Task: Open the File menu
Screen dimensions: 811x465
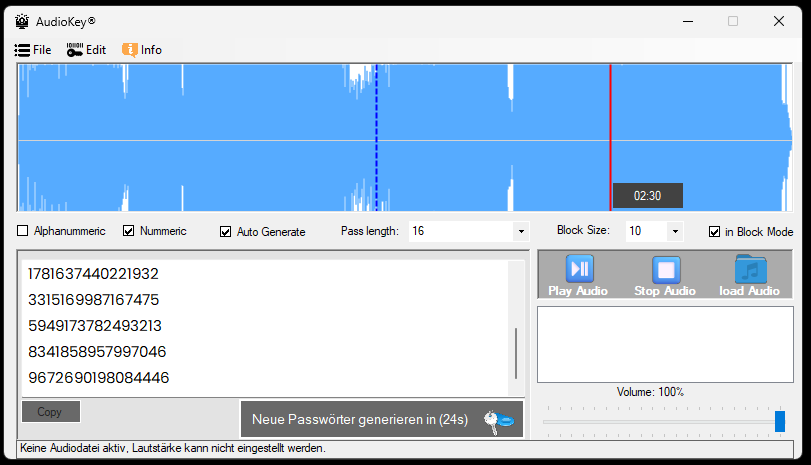Action: click(x=33, y=50)
